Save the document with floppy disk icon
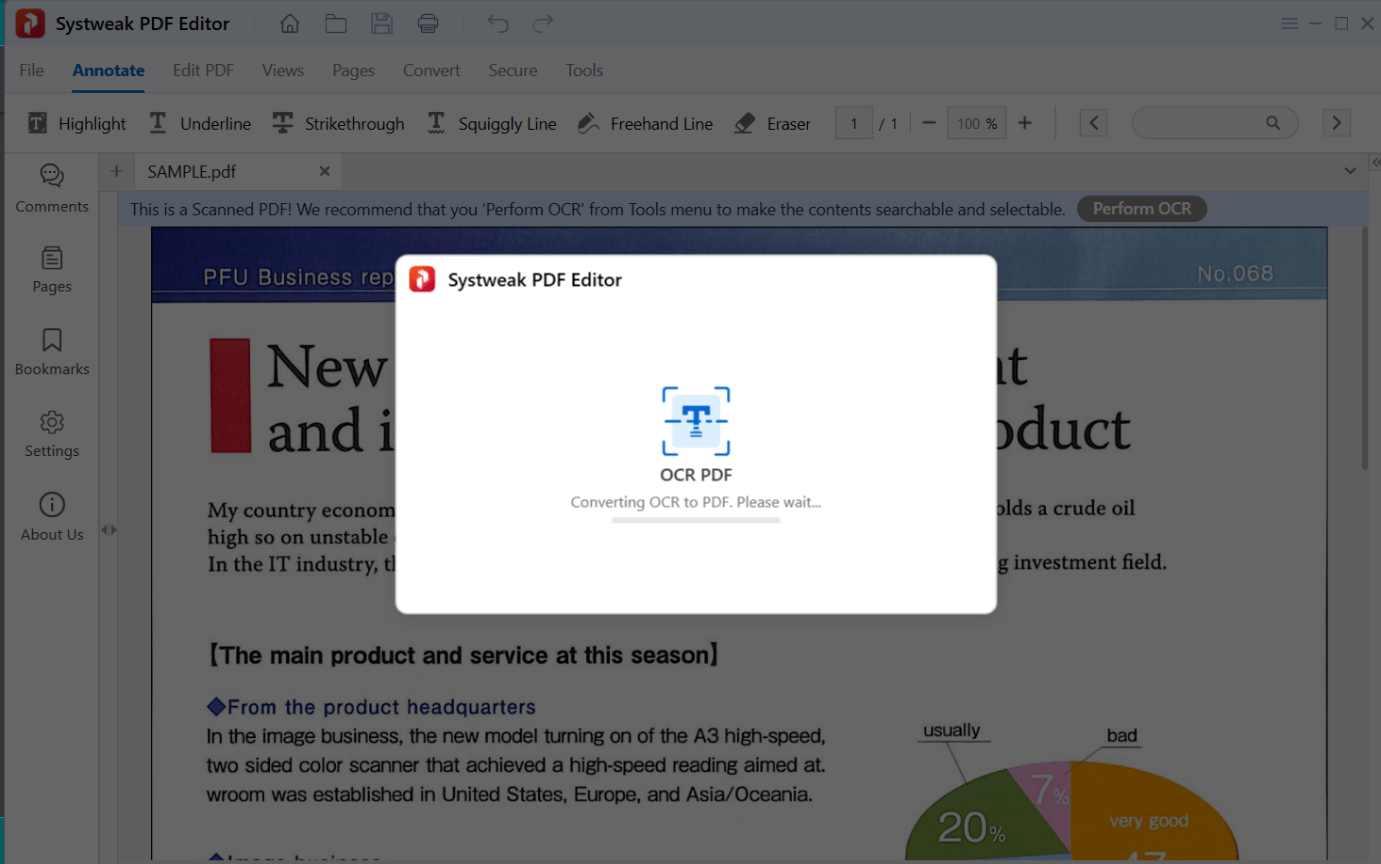The height and width of the screenshot is (864, 1381). point(381,24)
